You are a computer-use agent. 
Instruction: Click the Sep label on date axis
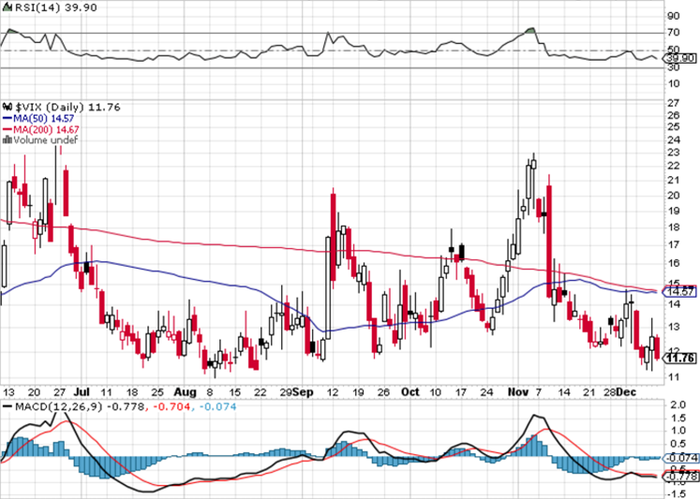pos(304,392)
